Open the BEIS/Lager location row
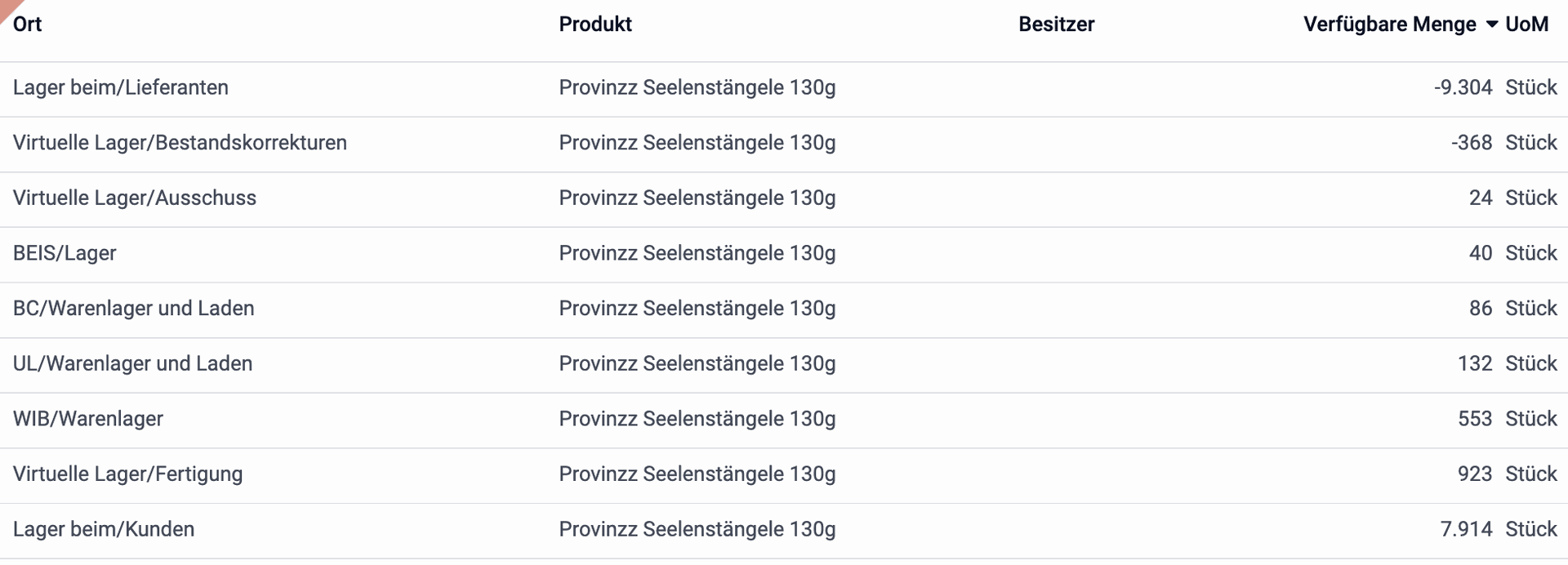 click(x=784, y=254)
